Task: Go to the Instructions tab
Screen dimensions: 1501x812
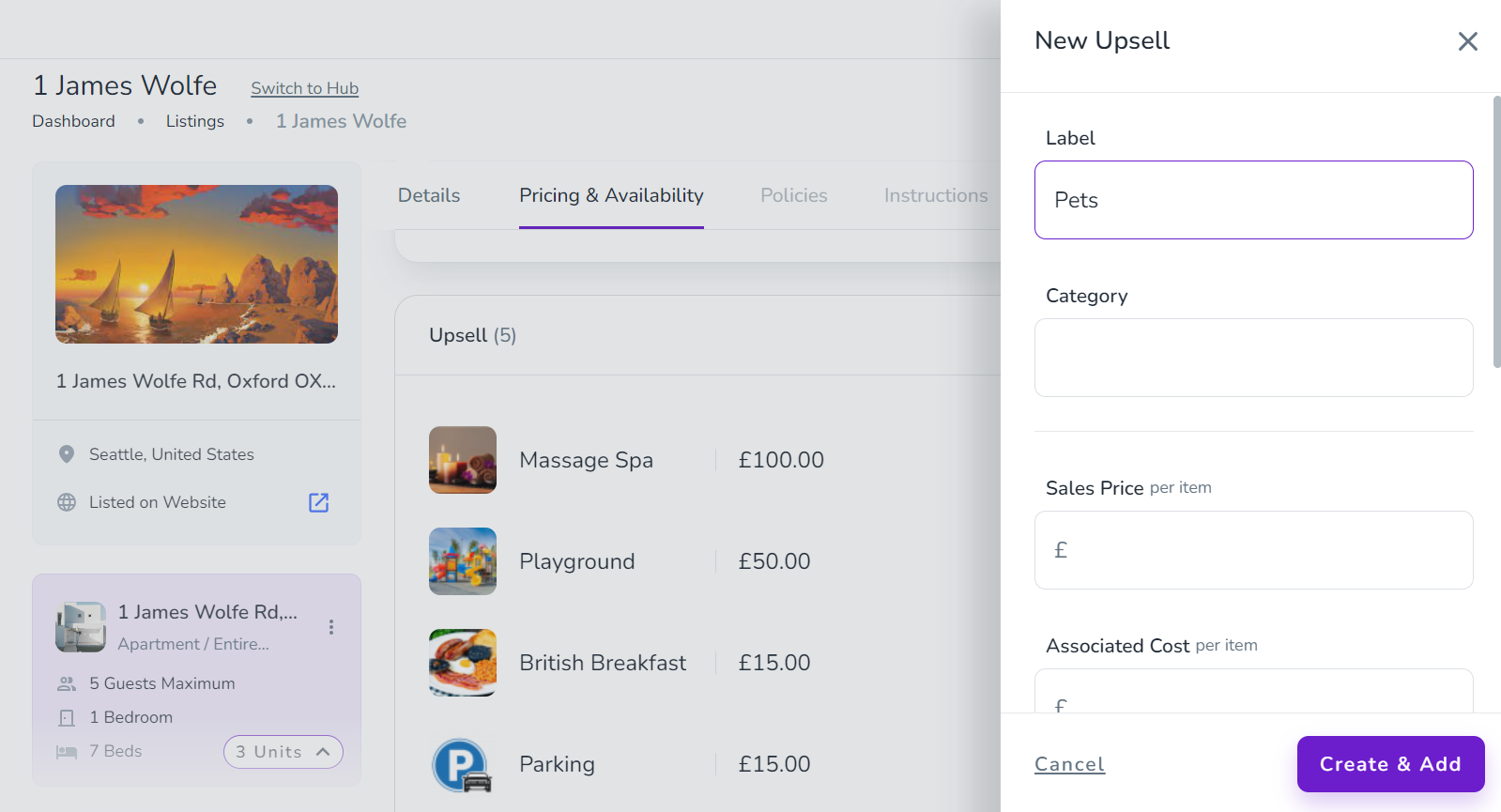Action: (x=935, y=195)
